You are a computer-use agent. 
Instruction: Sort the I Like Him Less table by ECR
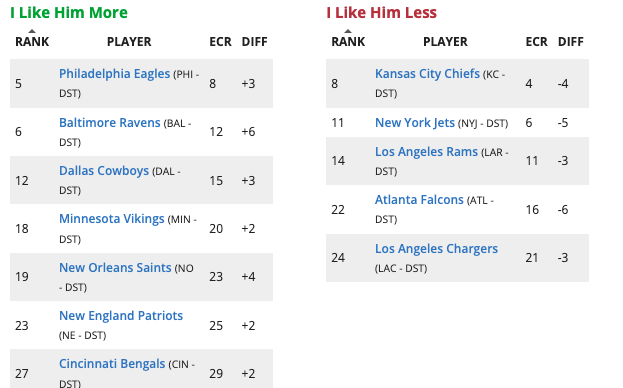click(536, 42)
